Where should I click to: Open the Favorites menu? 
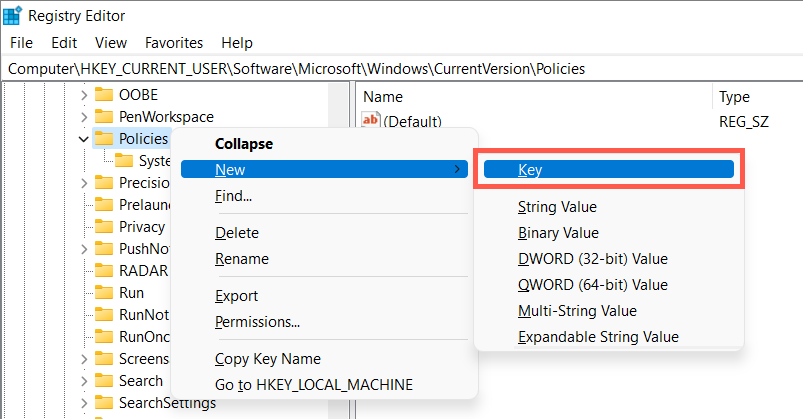coord(173,43)
